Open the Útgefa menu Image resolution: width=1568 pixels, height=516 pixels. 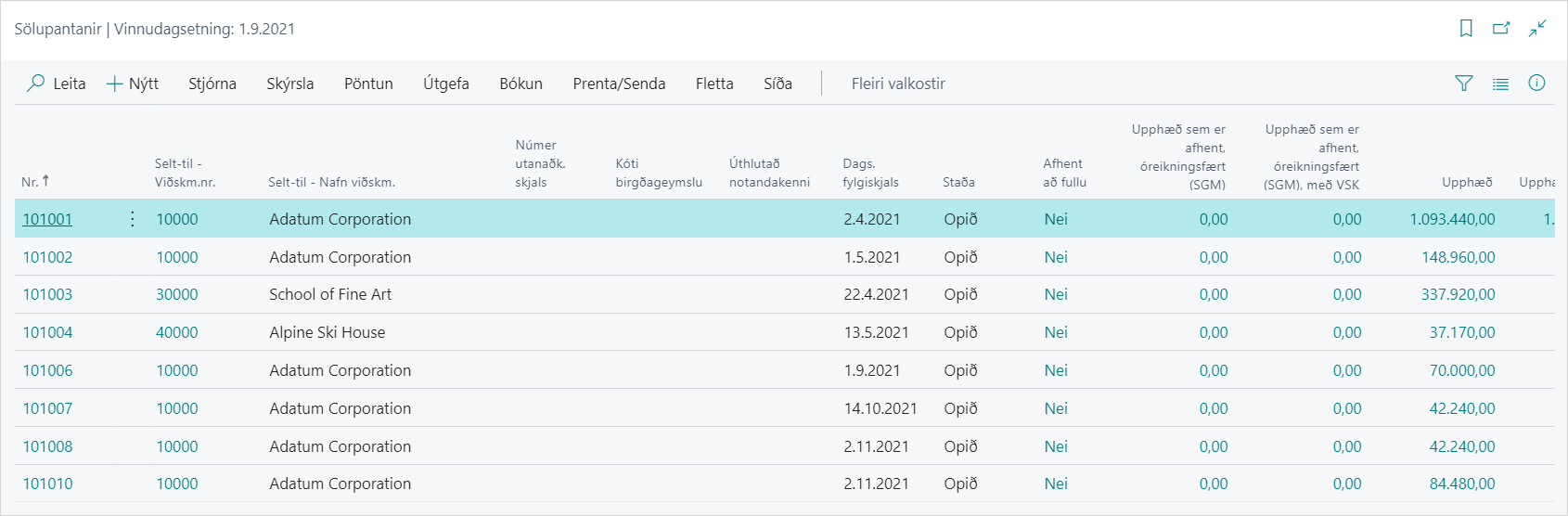445,84
